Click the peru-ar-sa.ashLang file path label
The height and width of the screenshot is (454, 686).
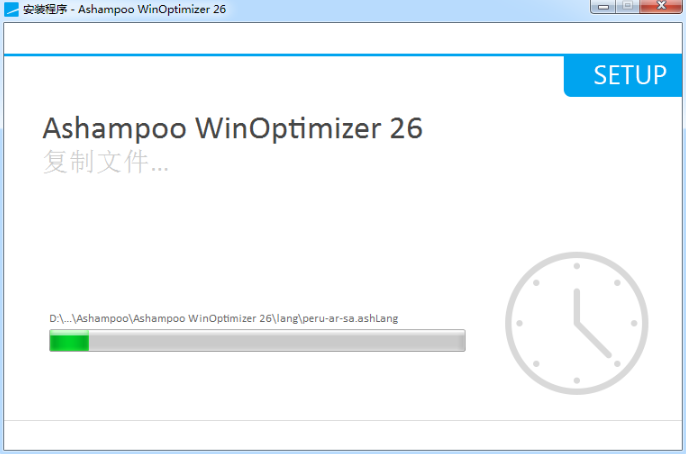pyautogui.click(x=224, y=318)
